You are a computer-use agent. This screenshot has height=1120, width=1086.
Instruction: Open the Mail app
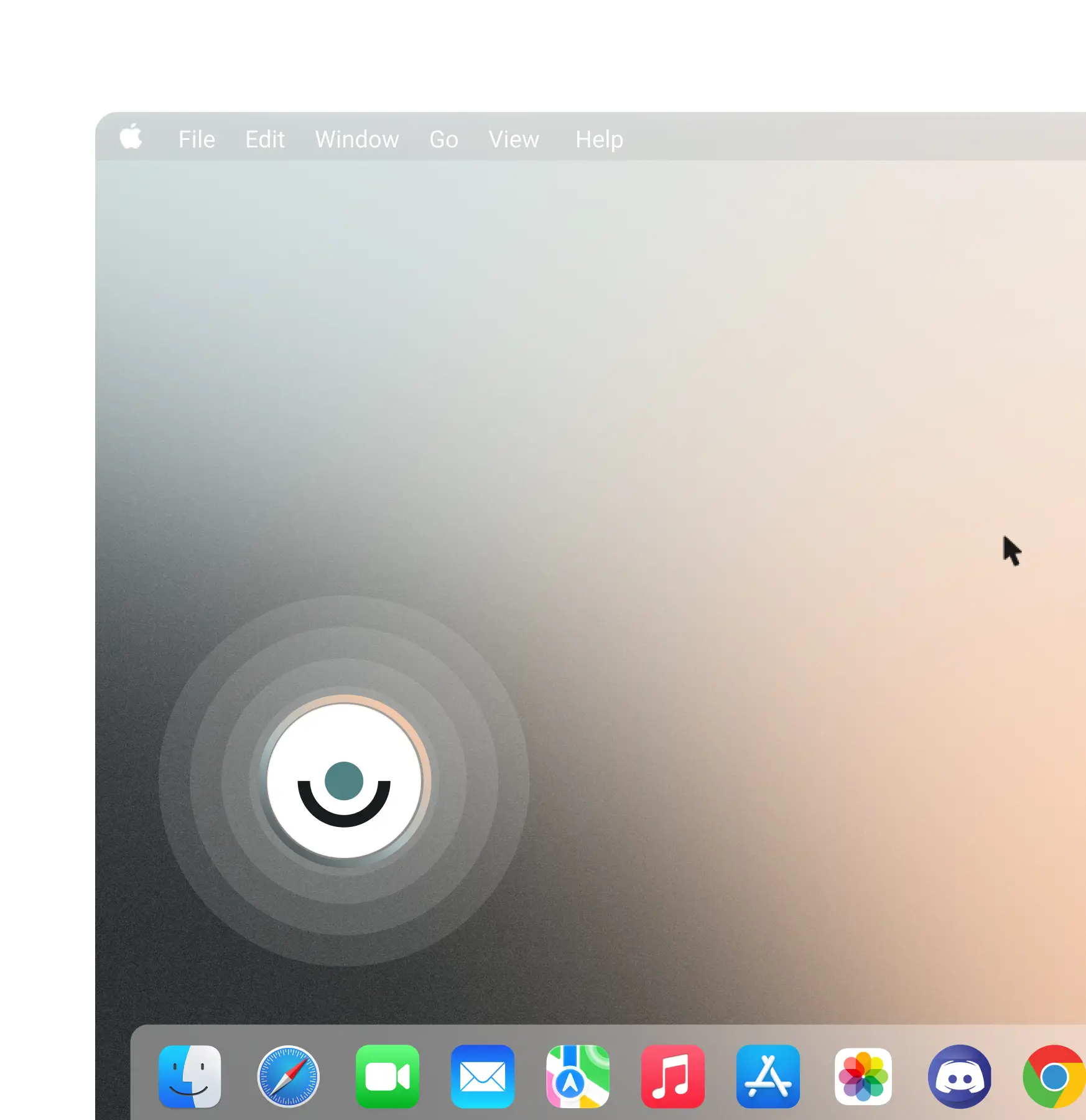coord(483,1076)
